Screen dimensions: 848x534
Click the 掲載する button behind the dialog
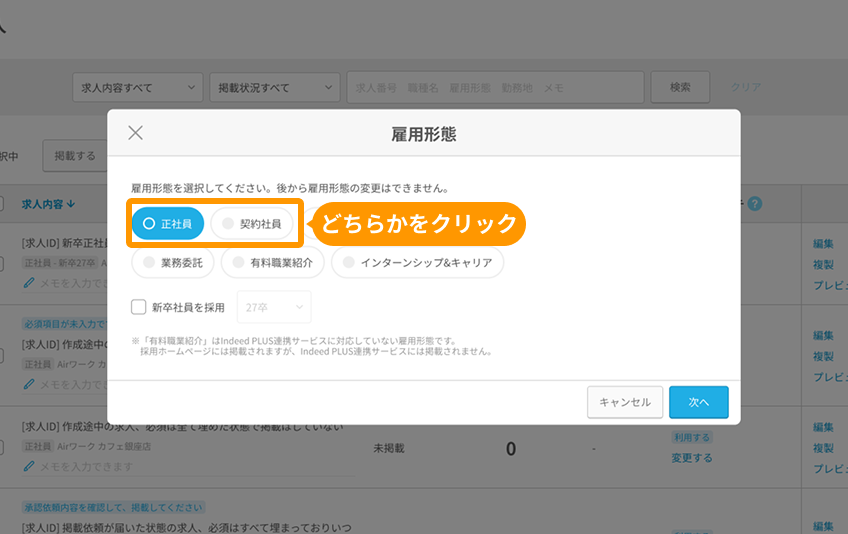[75, 156]
